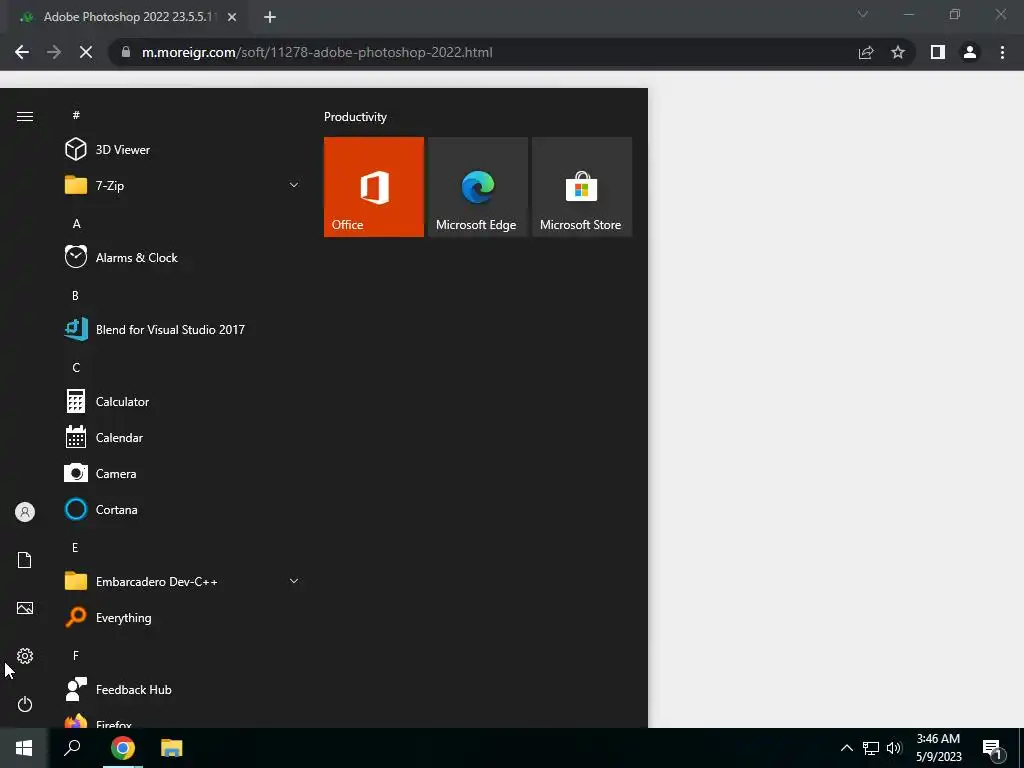Open File Explorer from taskbar

point(172,748)
